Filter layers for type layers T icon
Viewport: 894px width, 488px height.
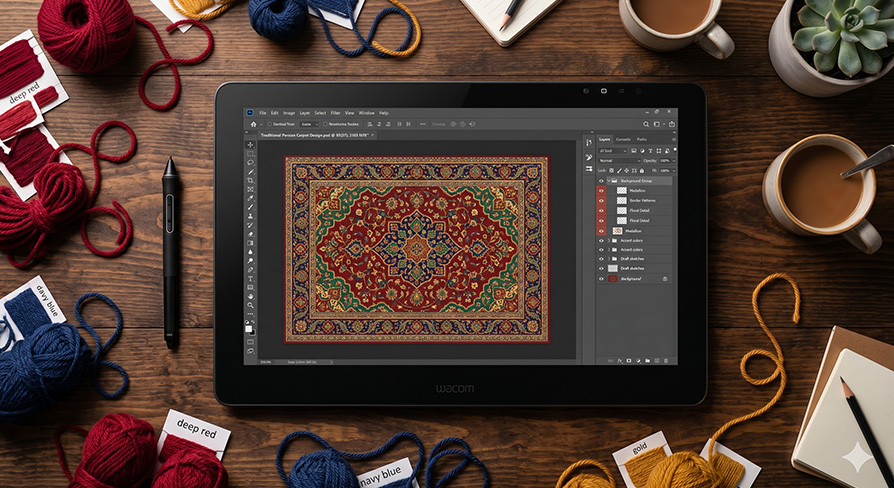coord(651,151)
